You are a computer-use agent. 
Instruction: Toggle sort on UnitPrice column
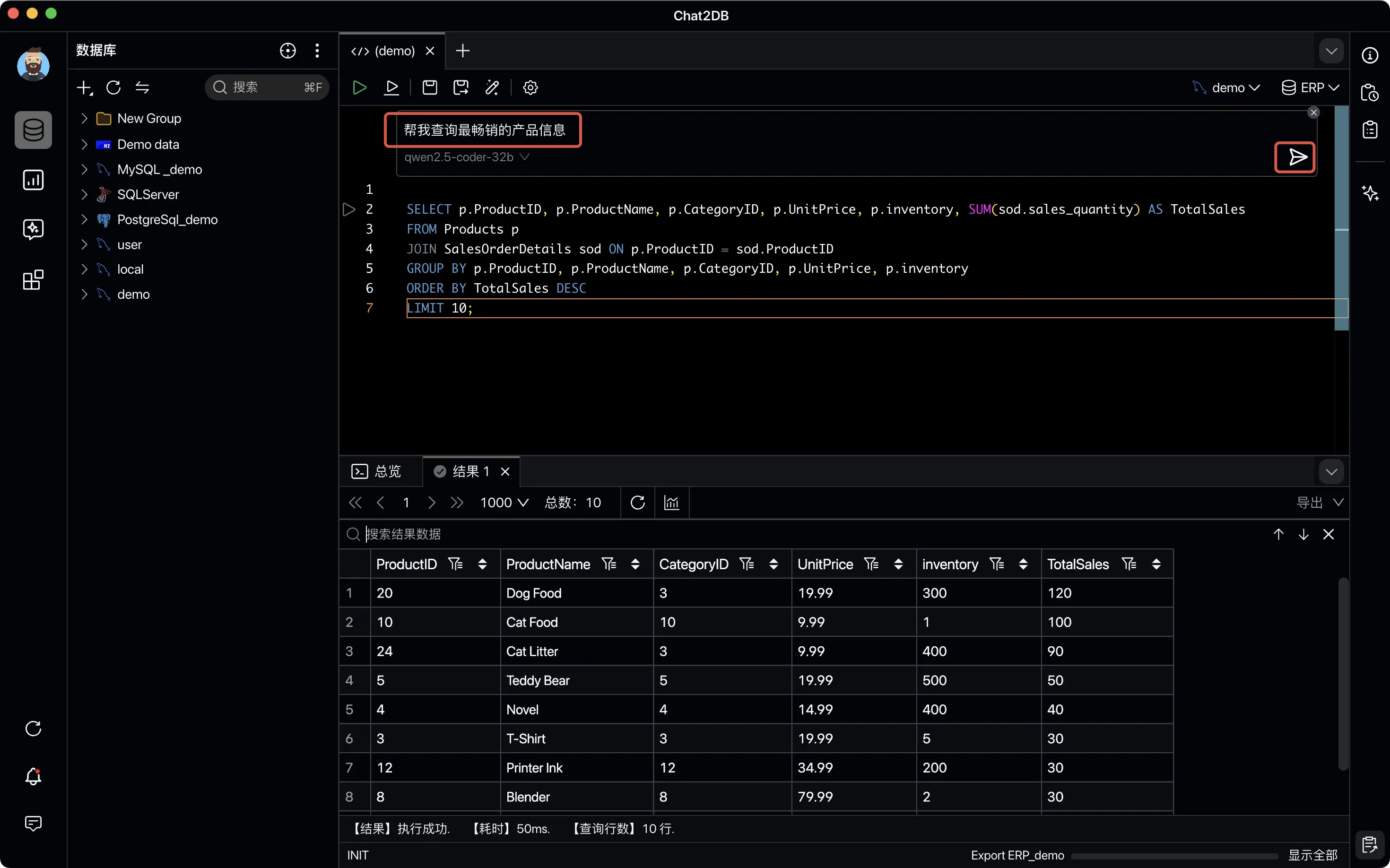(898, 564)
